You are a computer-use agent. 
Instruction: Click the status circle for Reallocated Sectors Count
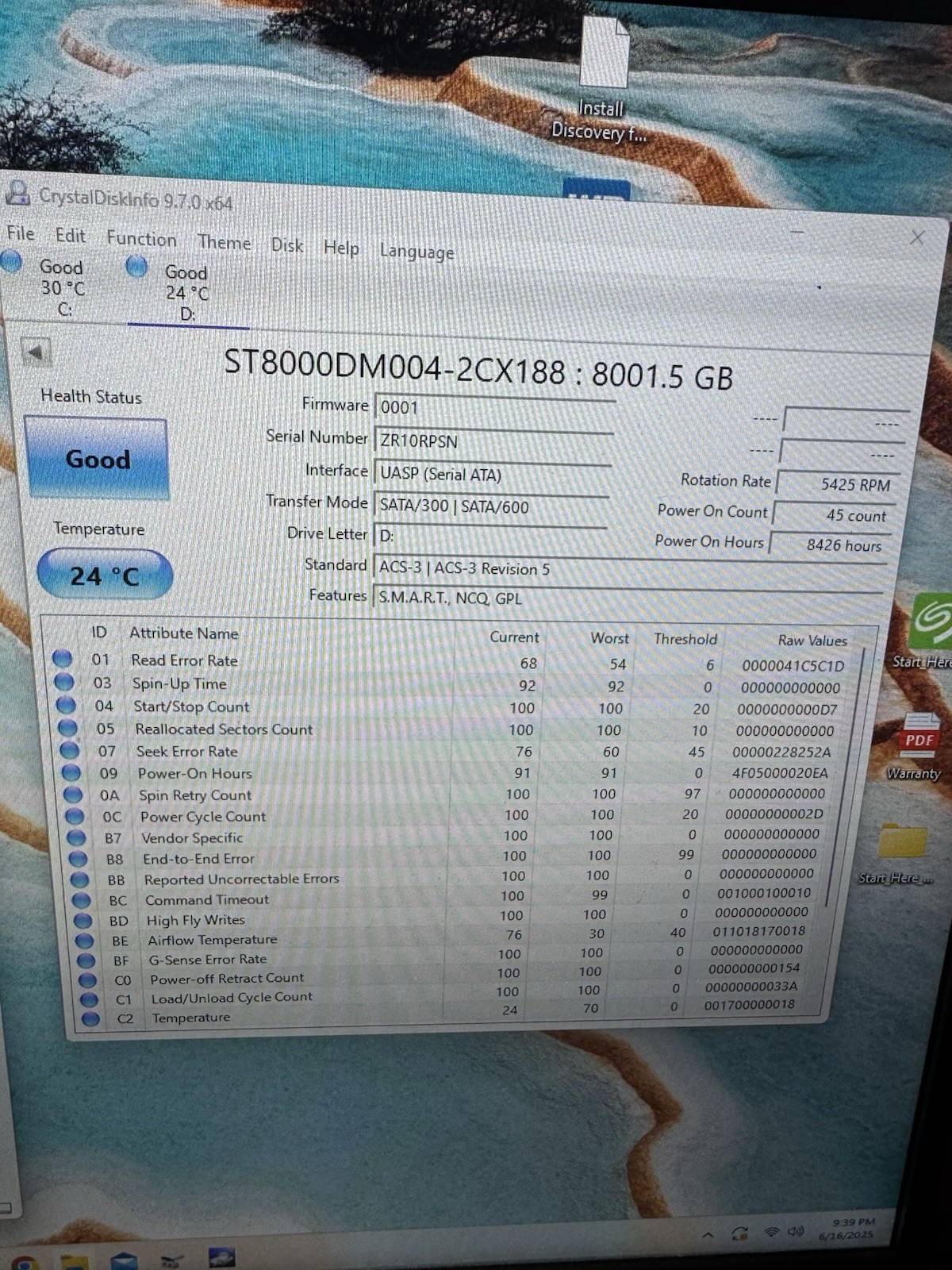[x=67, y=727]
